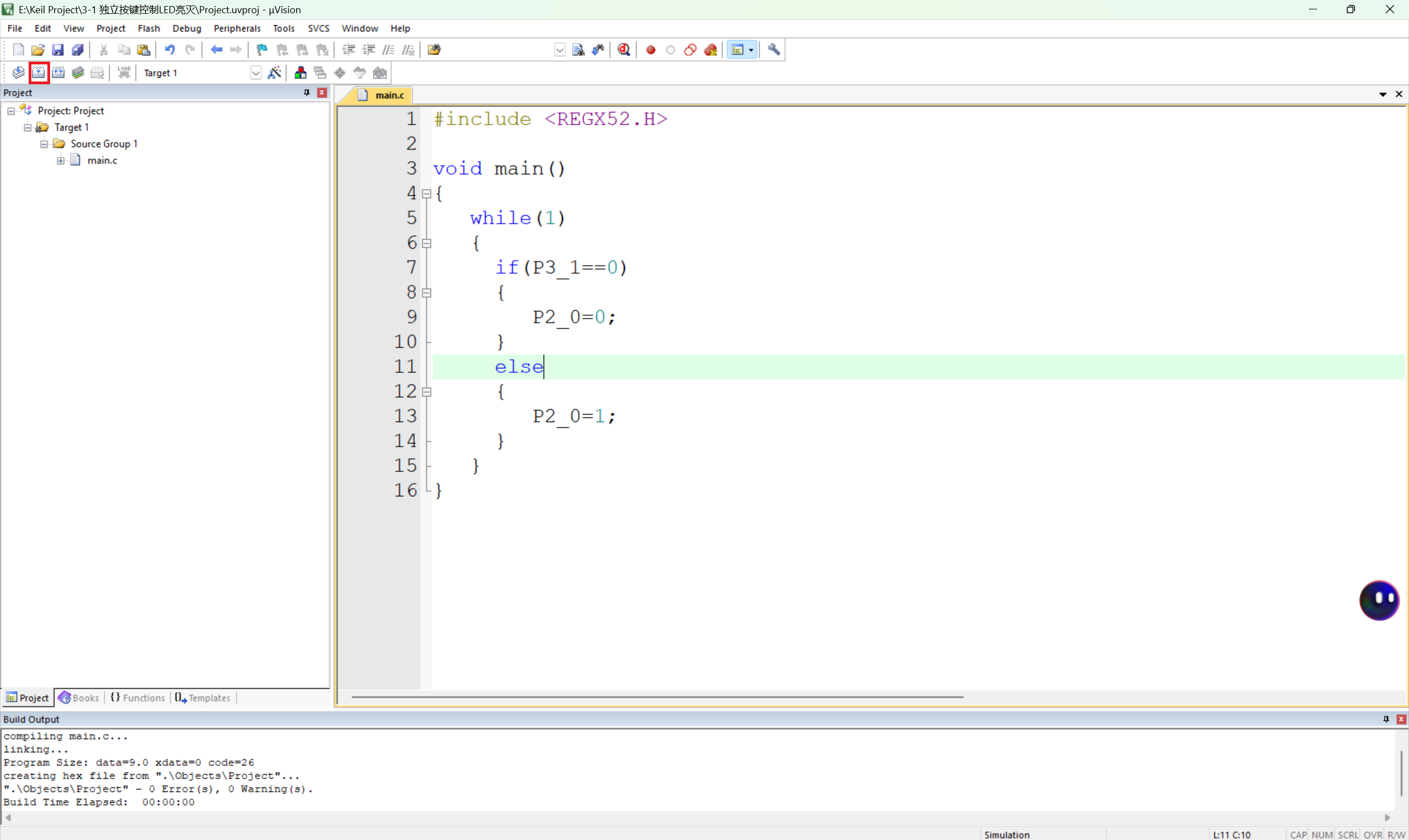The image size is (1409, 840).
Task: Collapse the Source Group 1 folder
Action: pos(44,144)
